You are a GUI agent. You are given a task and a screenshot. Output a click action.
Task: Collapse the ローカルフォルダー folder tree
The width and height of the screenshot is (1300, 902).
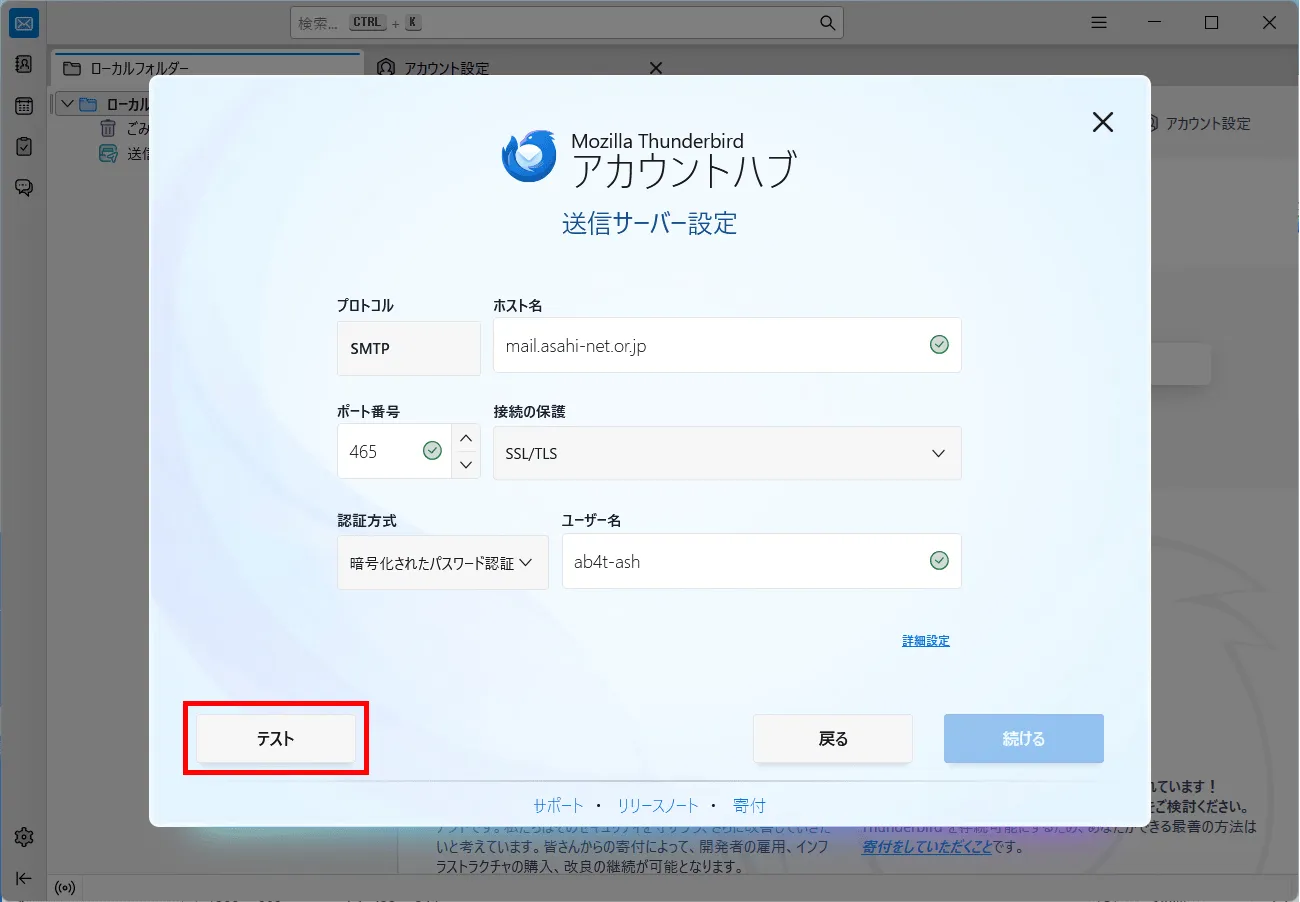(x=67, y=103)
